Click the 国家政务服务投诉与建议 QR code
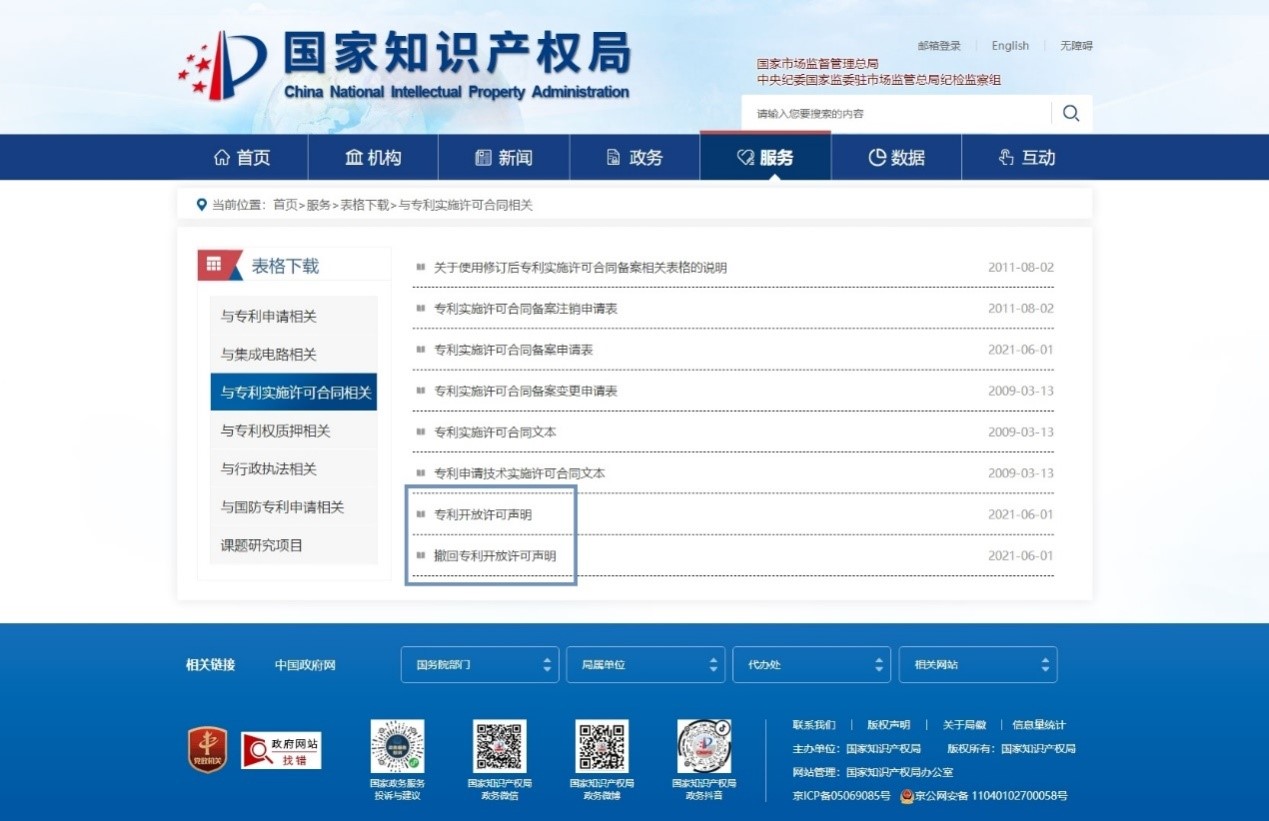The image size is (1269, 821). (x=397, y=746)
